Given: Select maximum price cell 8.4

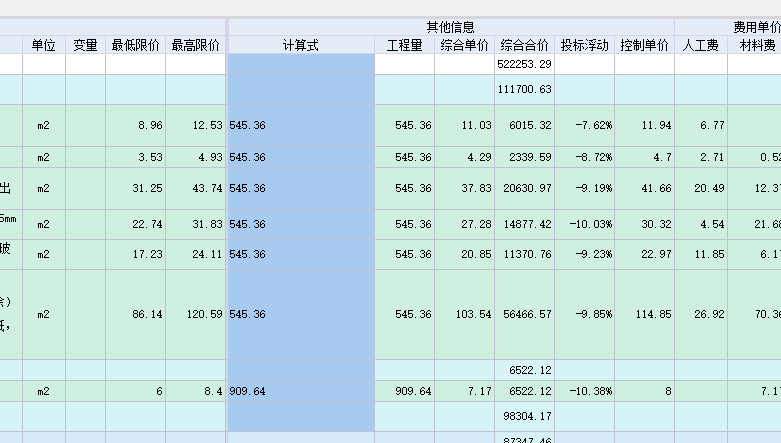Looking at the screenshot, I should (x=196, y=391).
